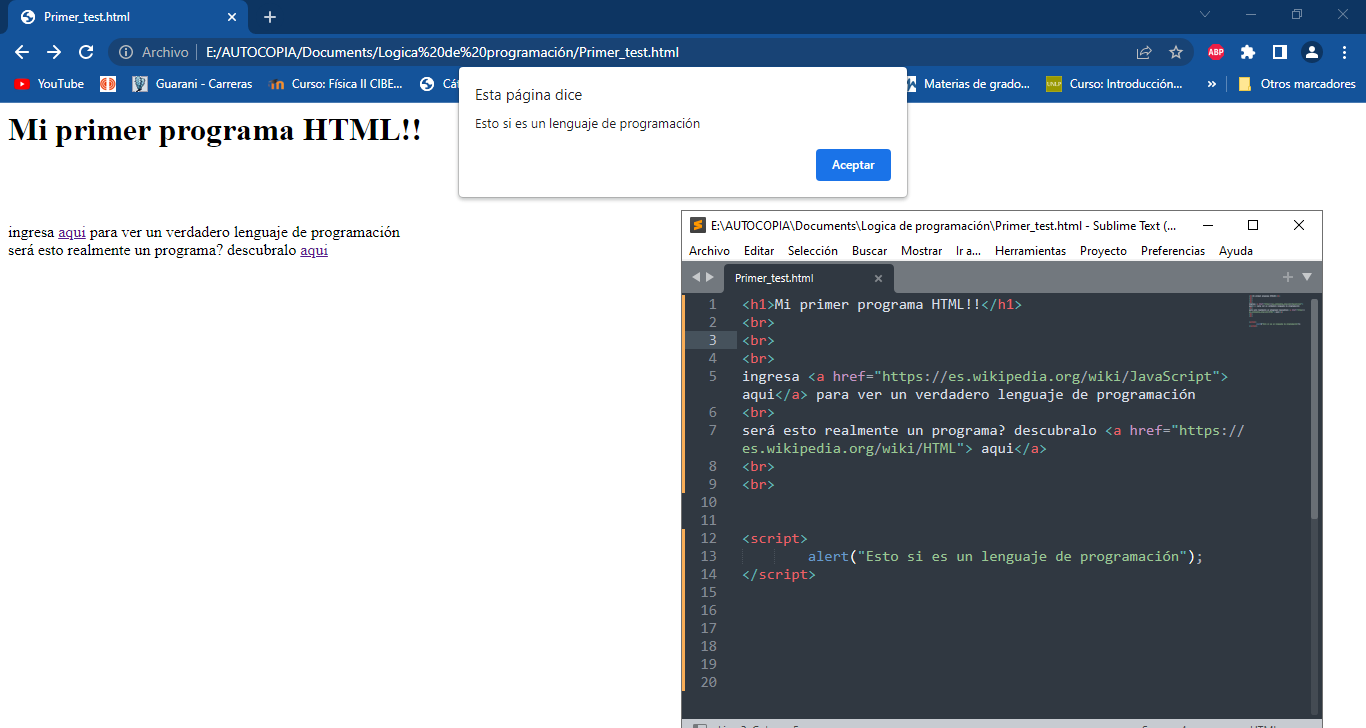Minimize the Sublime Text window

pos(1208,225)
